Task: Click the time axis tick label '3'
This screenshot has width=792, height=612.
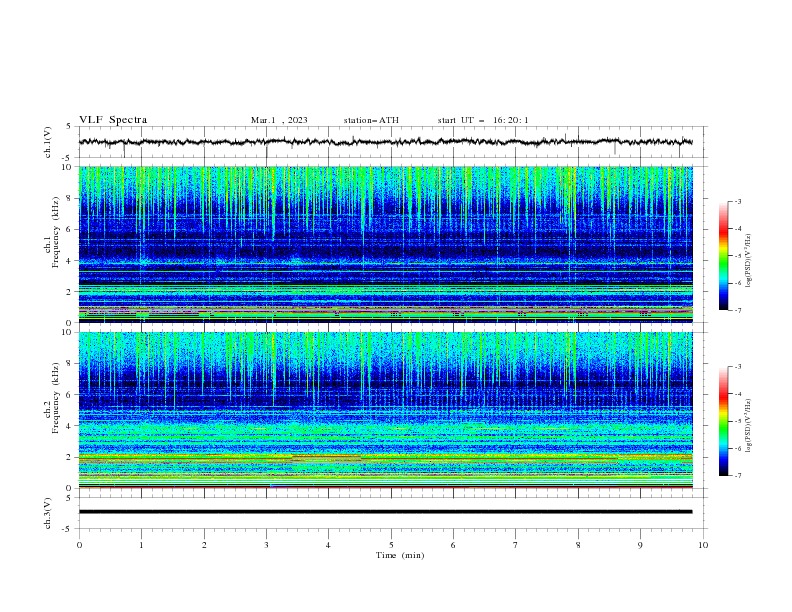Action: [266, 545]
